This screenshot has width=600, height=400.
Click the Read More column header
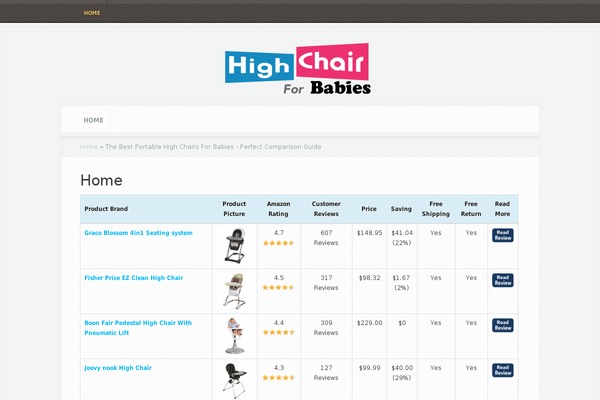point(502,209)
